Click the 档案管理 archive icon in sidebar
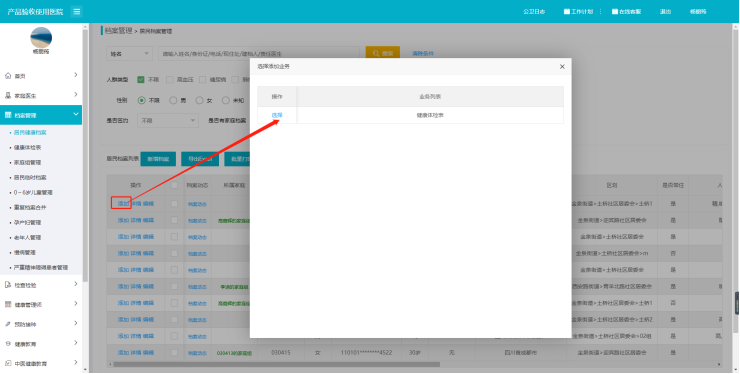The image size is (740, 374). (8, 115)
